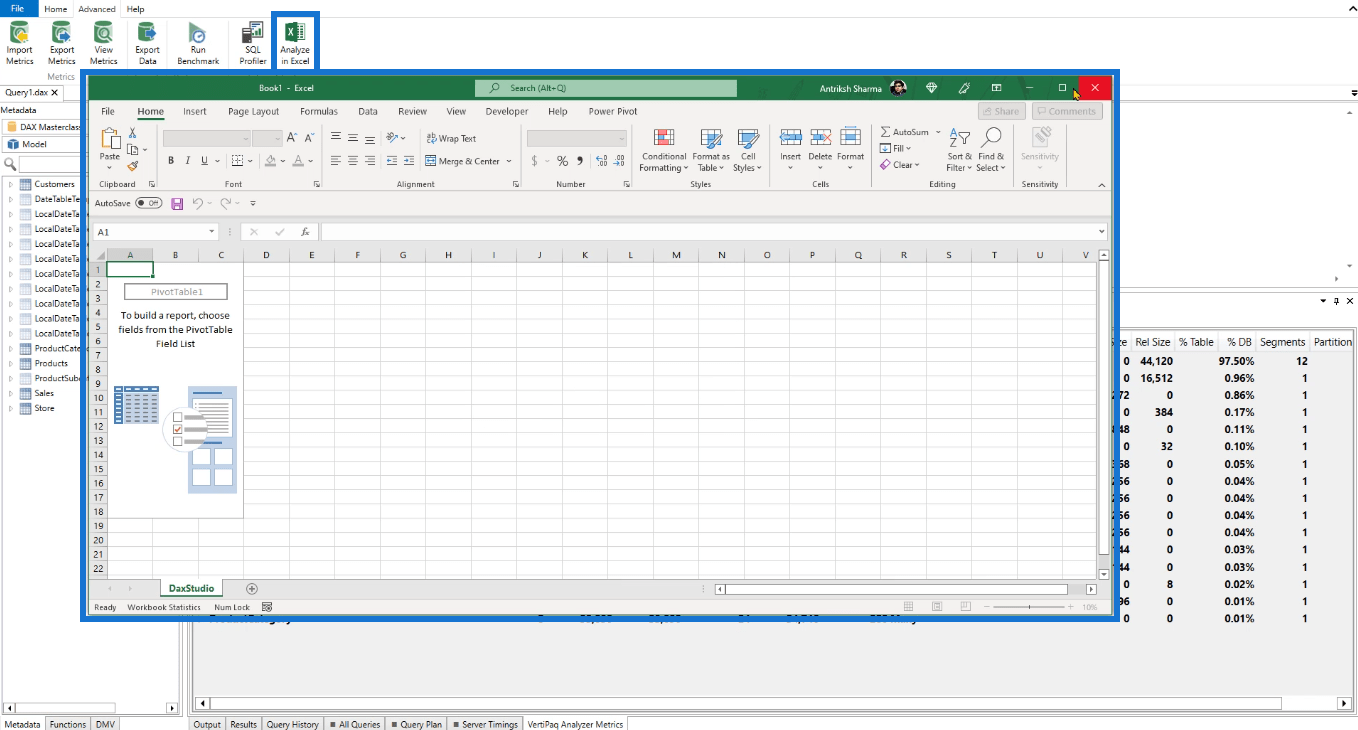The height and width of the screenshot is (730, 1358).
Task: Select the Format Painter brush in Excel
Action: coord(132,166)
